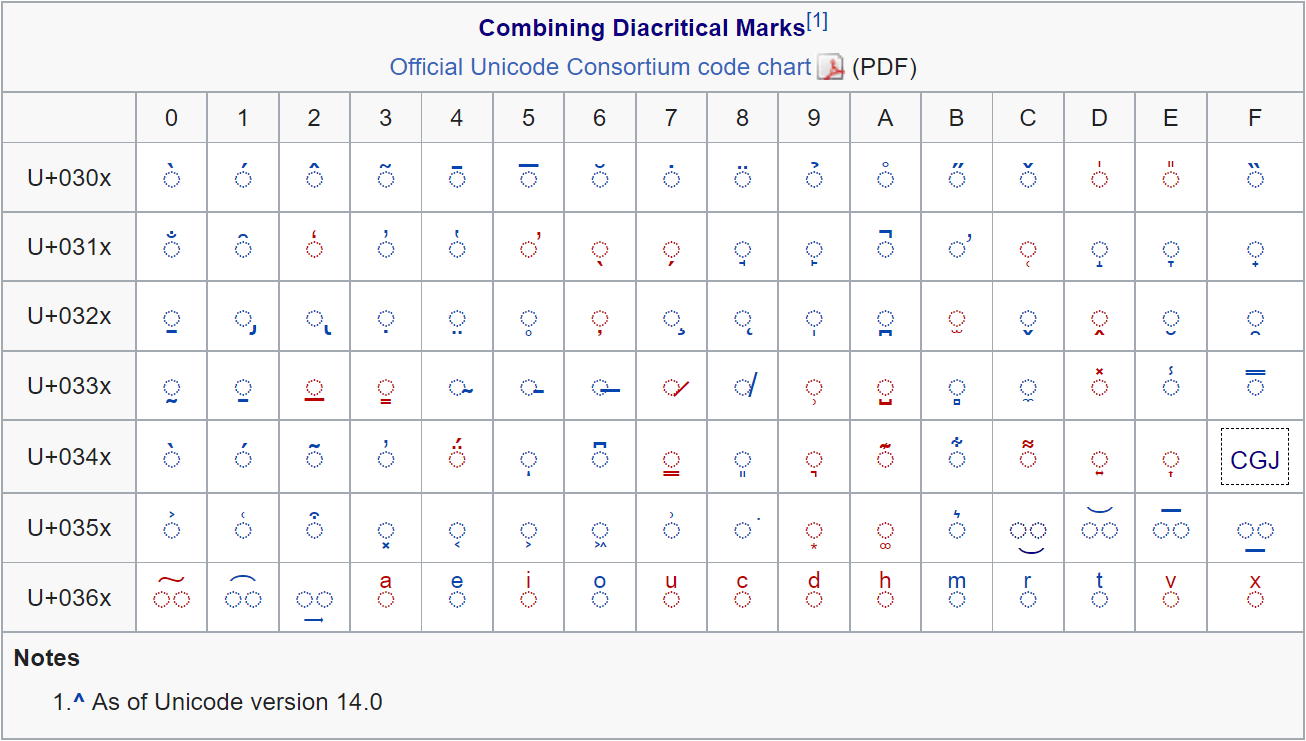This screenshot has width=1306, height=741.
Task: Click the combining caron glyph
Action: [1028, 176]
